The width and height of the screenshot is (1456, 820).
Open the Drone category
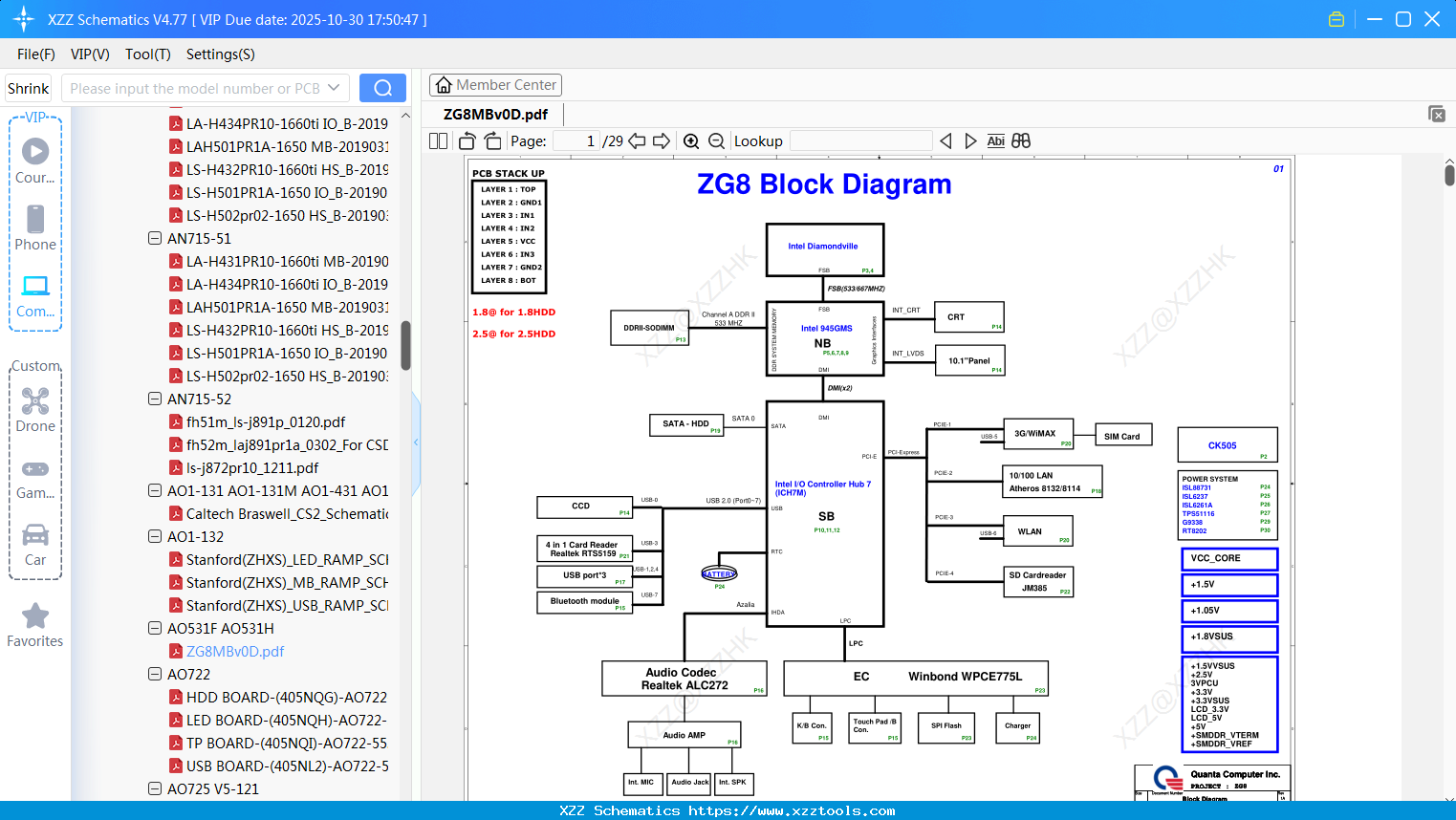(x=35, y=410)
